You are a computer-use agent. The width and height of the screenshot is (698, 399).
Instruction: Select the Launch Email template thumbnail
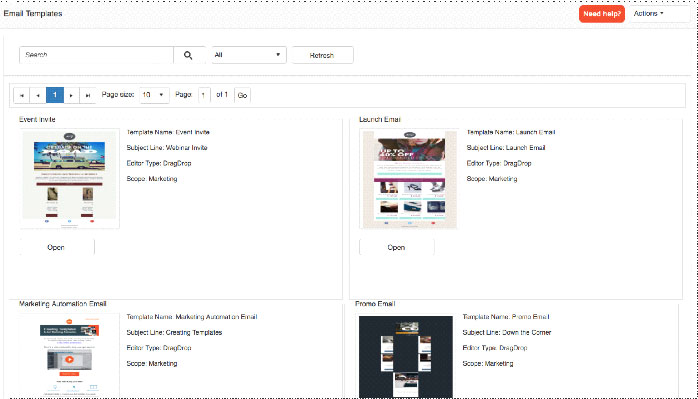pos(409,179)
